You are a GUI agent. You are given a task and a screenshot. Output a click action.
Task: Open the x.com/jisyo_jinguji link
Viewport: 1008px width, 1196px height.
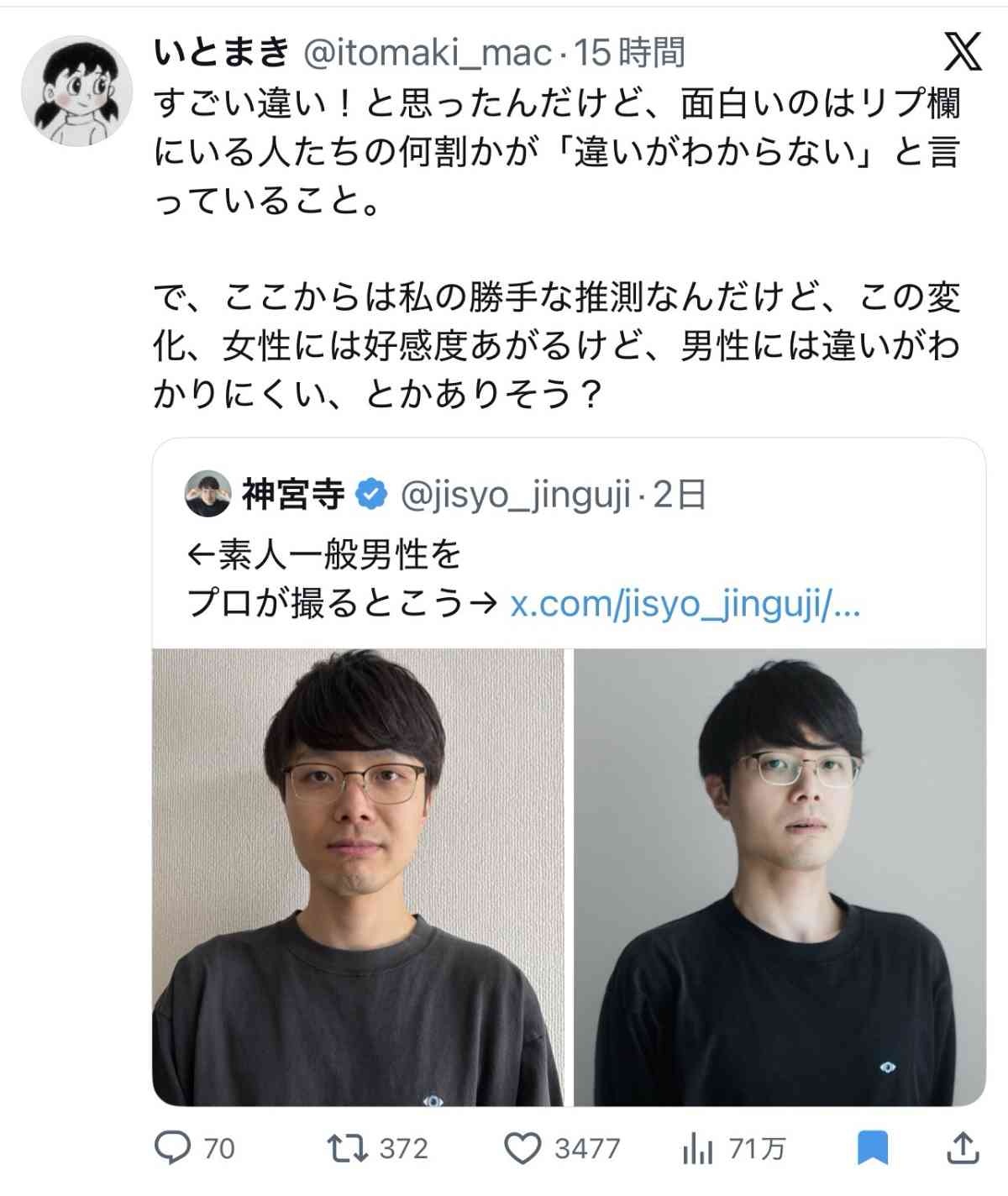pos(685,604)
